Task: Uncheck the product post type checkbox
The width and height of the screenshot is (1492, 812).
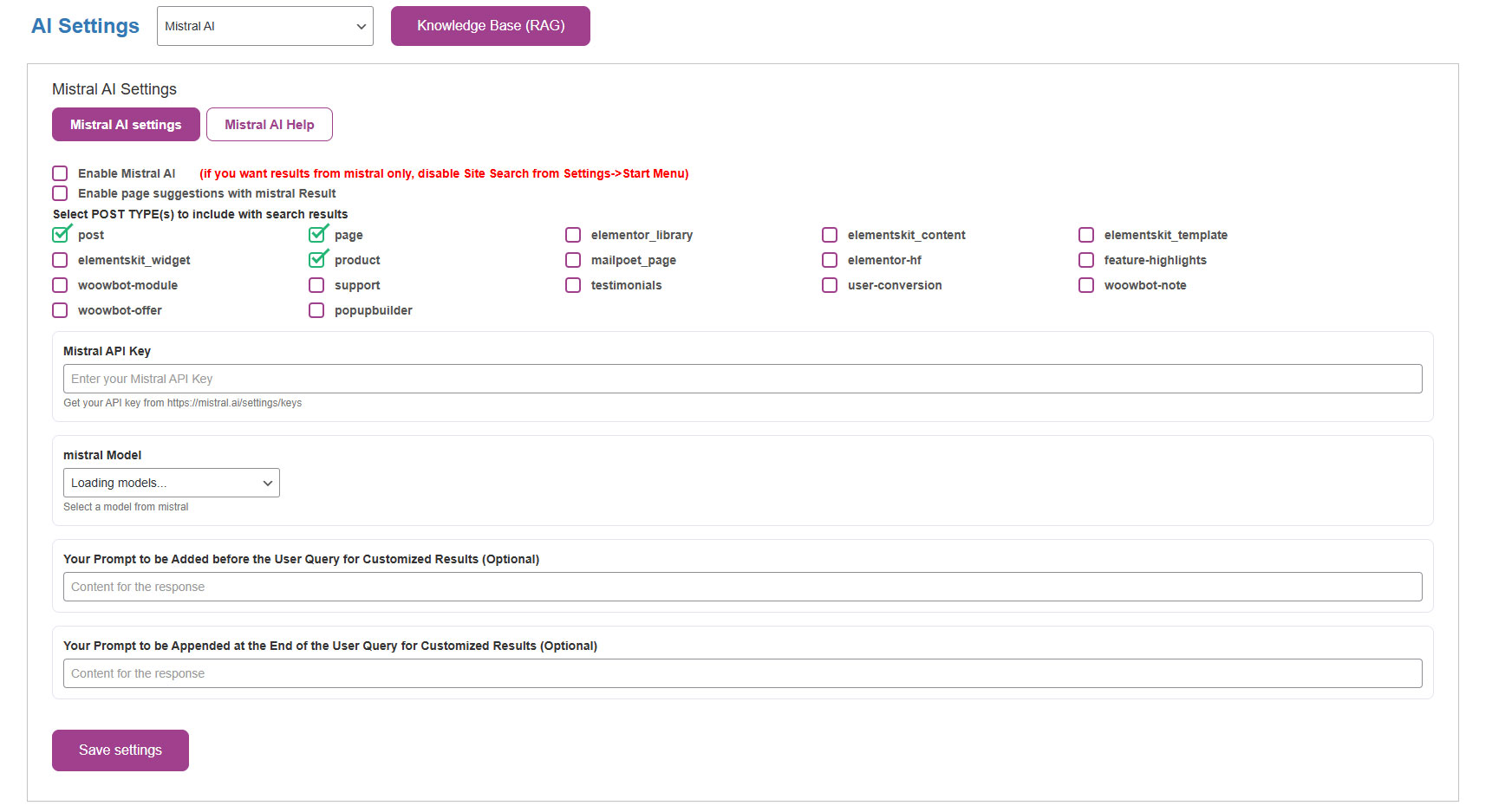Action: click(317, 260)
